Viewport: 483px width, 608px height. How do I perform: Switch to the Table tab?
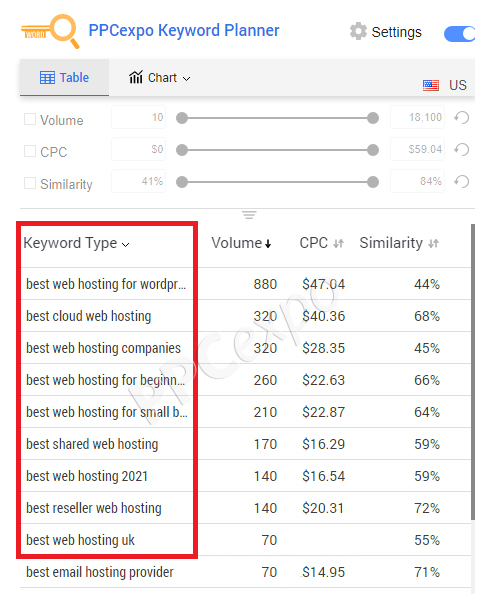pyautogui.click(x=64, y=78)
